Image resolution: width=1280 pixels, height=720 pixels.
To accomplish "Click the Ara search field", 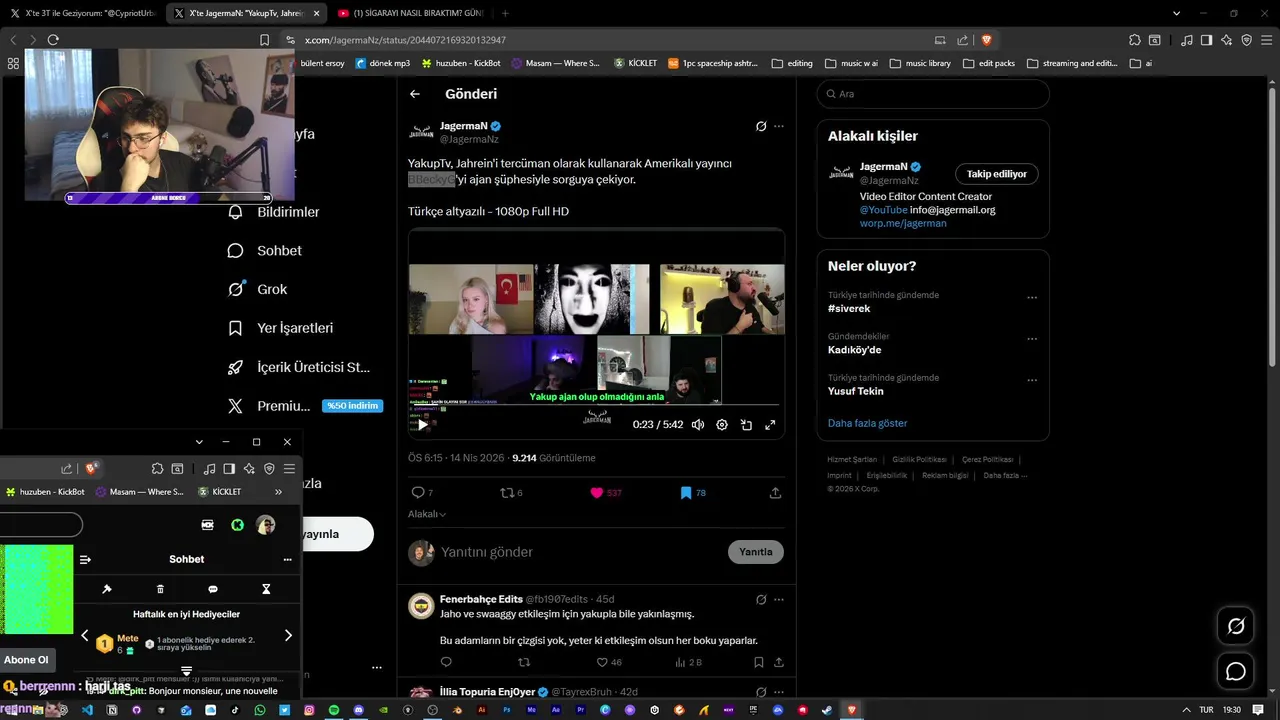I will 933,94.
